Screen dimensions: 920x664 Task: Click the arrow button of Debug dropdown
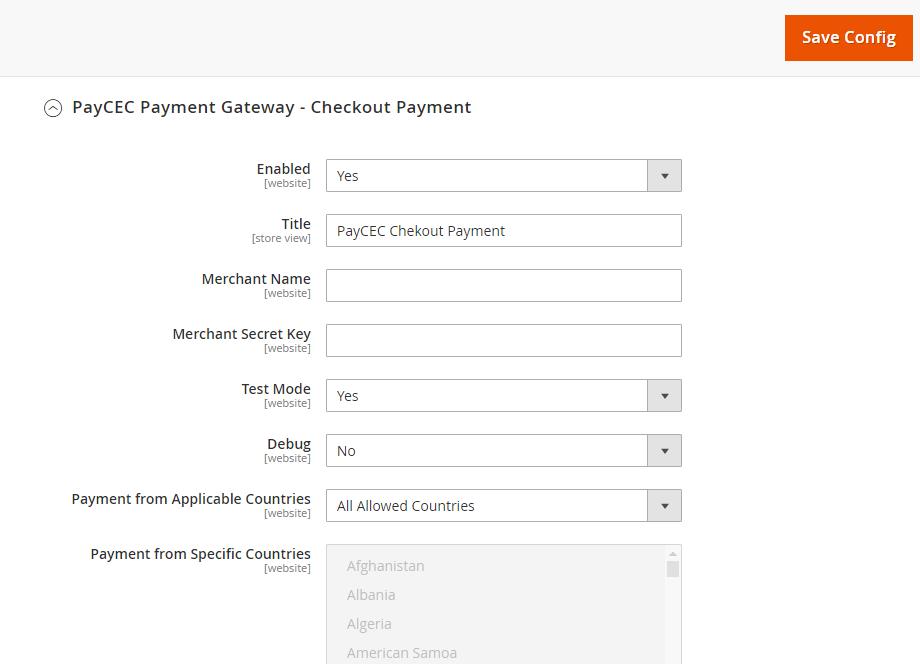(665, 451)
